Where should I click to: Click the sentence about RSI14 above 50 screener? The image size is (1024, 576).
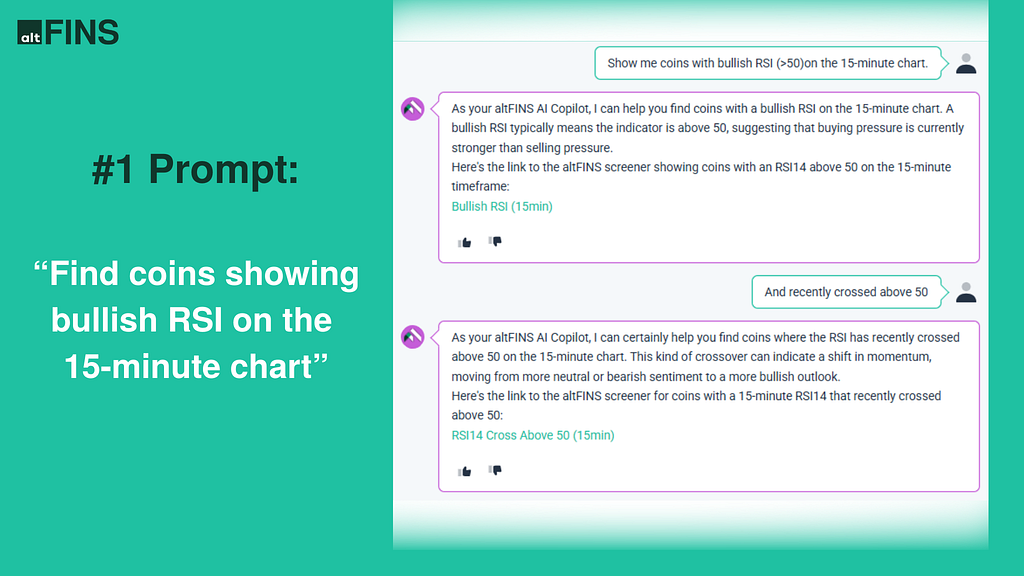(x=701, y=176)
